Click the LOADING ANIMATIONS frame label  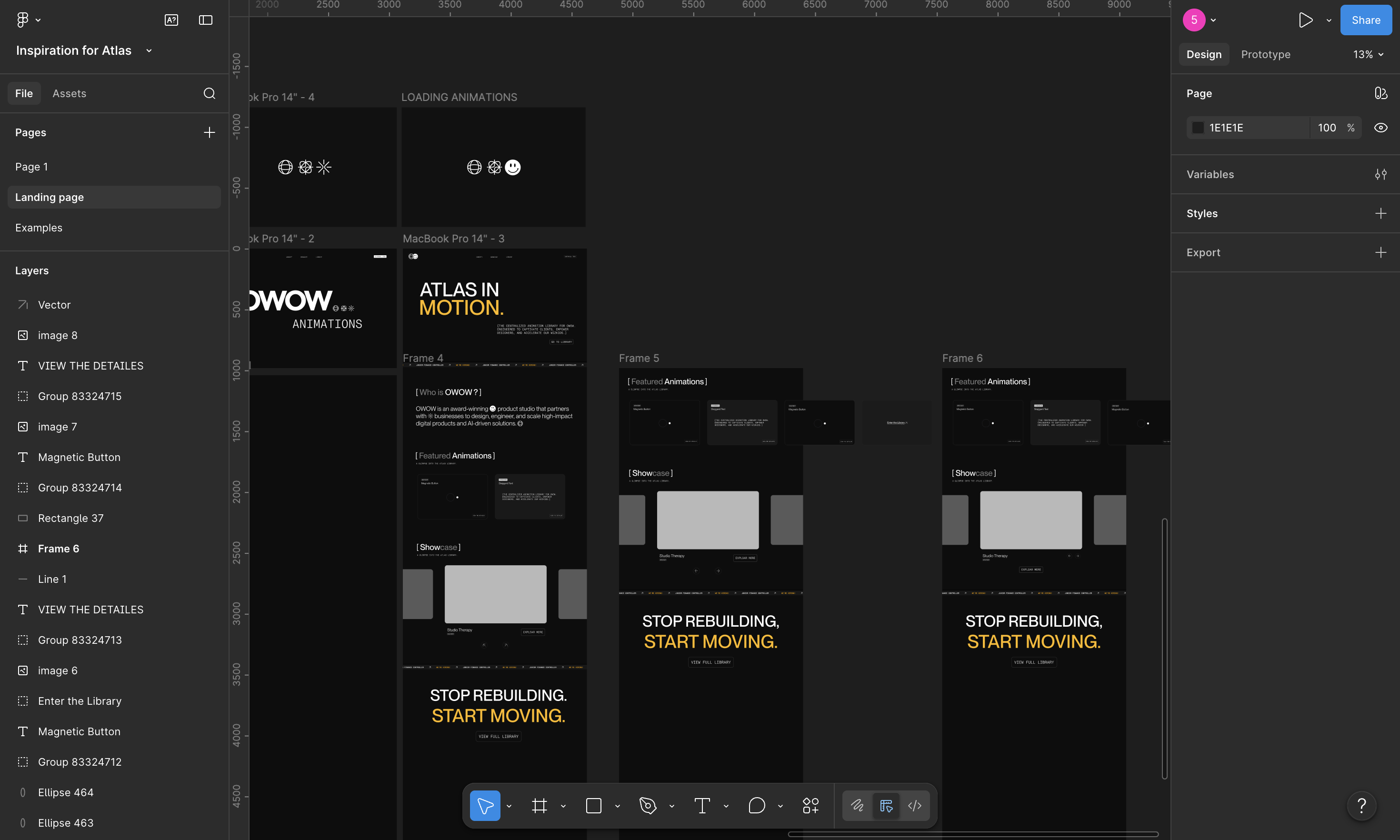pyautogui.click(x=459, y=97)
